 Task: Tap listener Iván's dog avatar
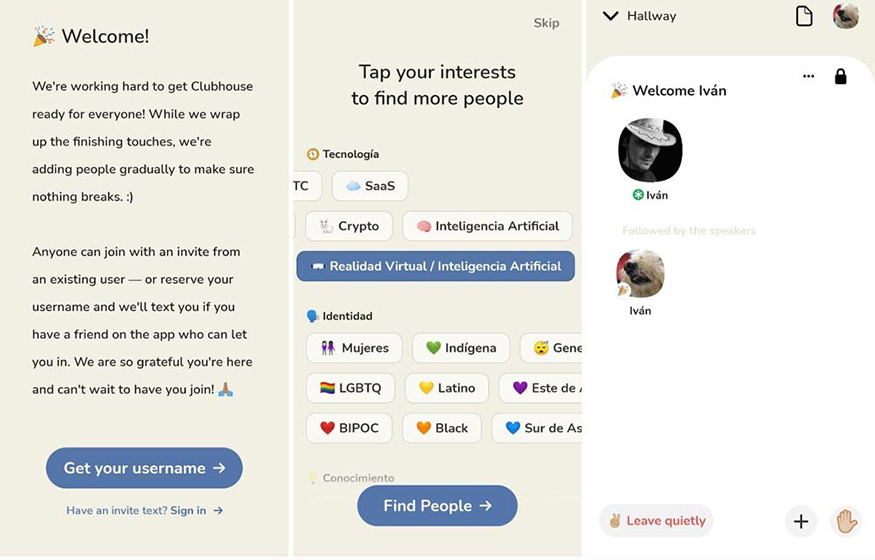click(641, 274)
